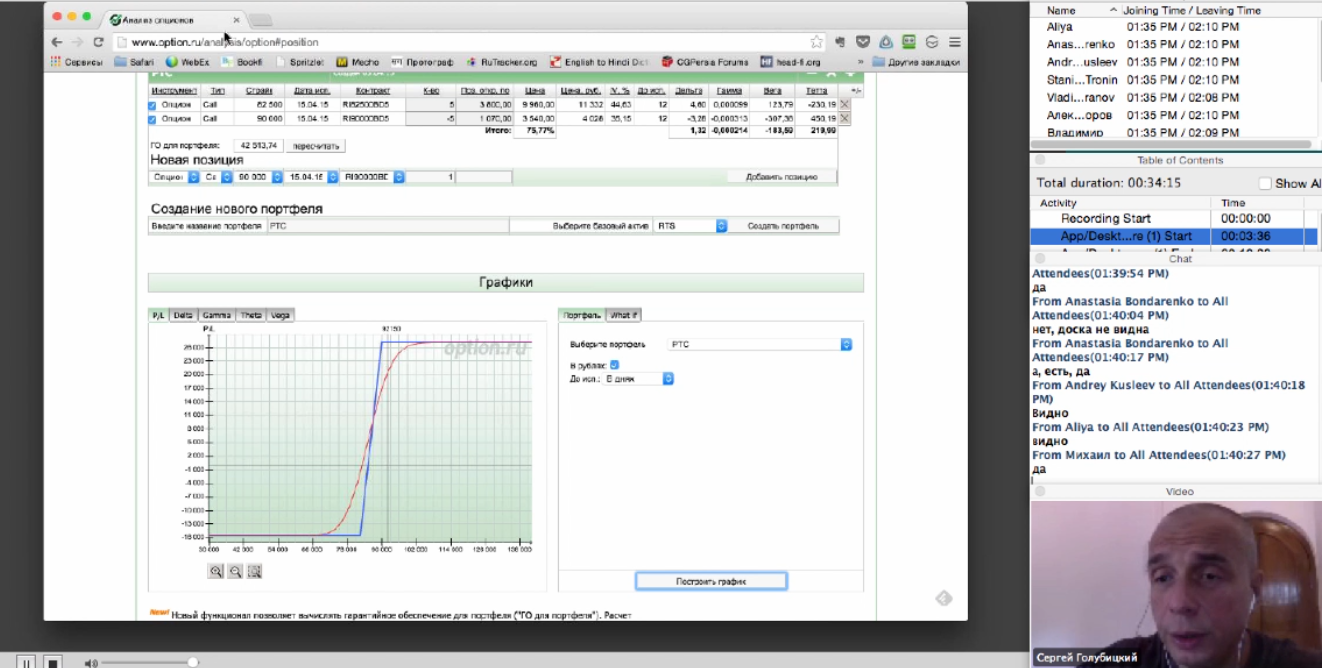Adjust the playback volume slider
The height and width of the screenshot is (668, 1322).
coord(192,662)
